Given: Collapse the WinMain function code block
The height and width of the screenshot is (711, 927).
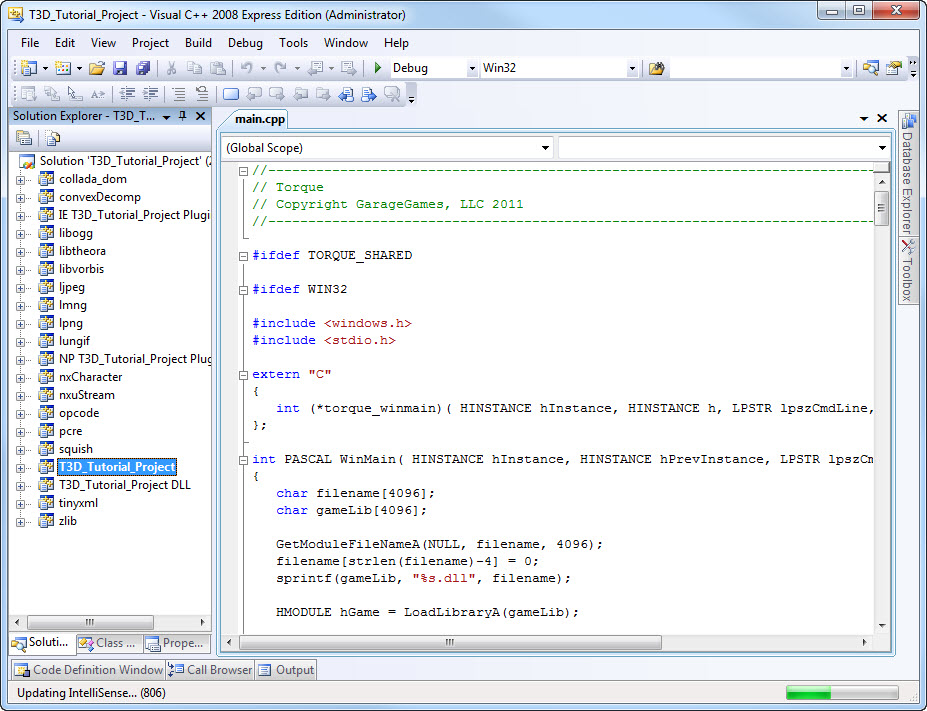Looking at the screenshot, I should [243, 460].
